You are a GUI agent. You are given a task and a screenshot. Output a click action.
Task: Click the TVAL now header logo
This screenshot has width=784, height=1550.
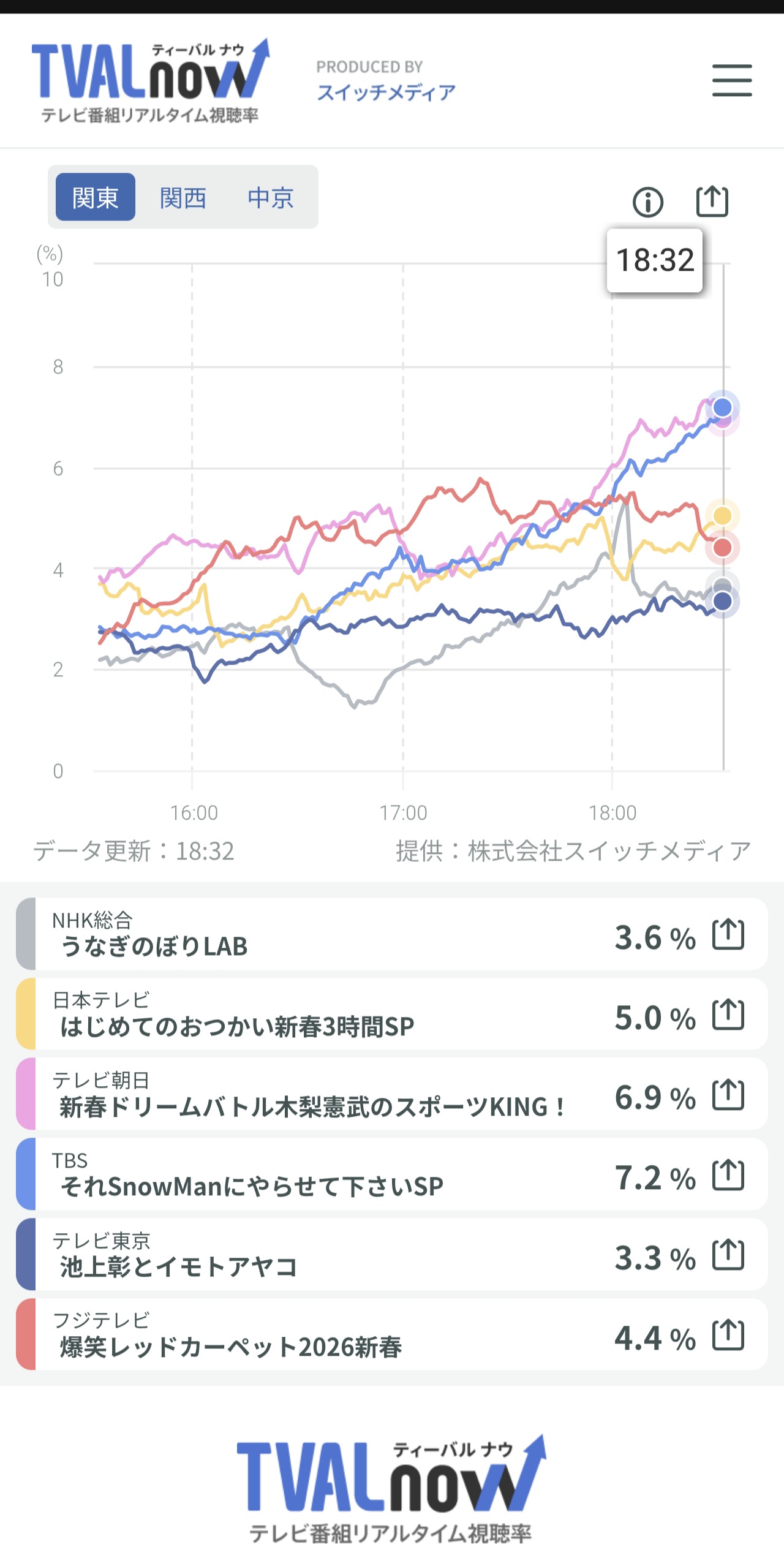(150, 80)
